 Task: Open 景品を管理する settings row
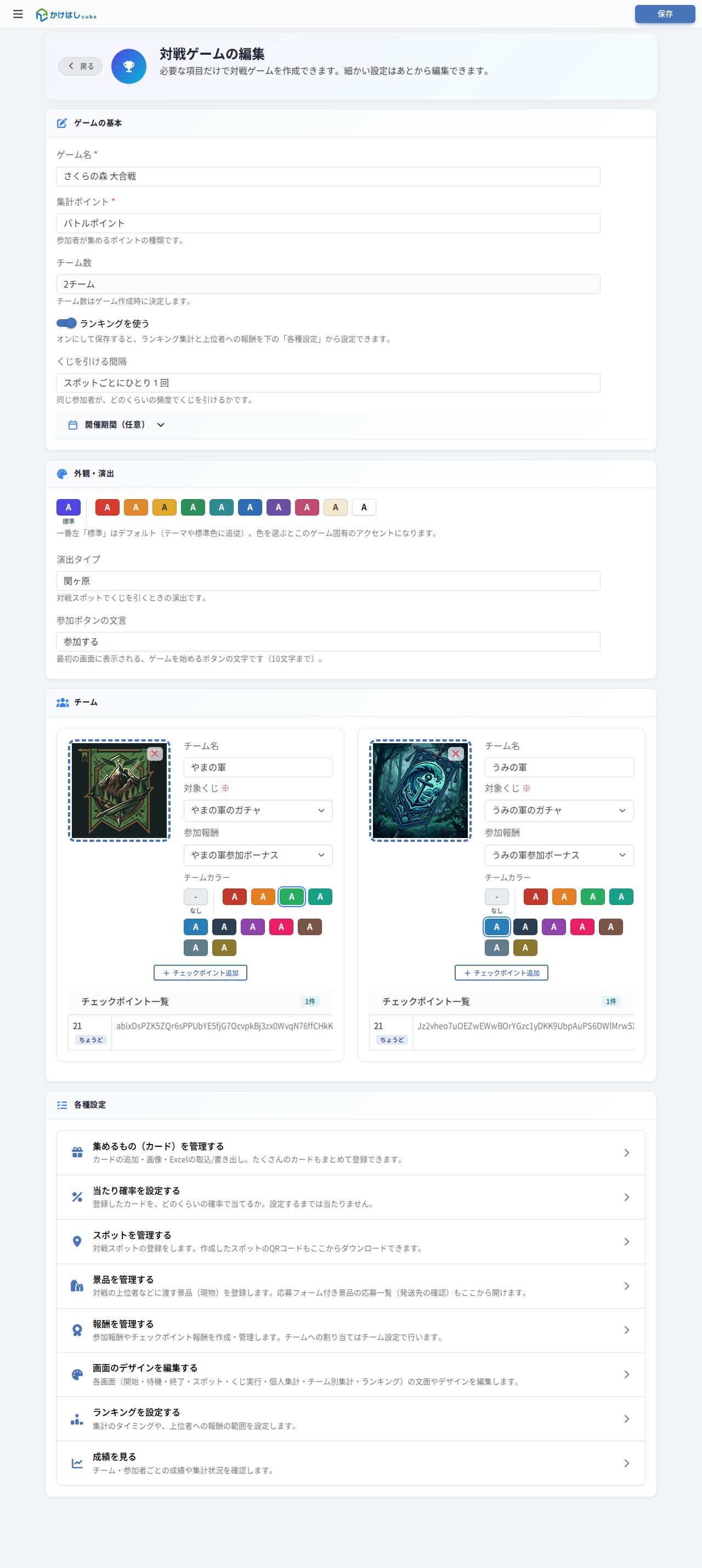coord(350,1286)
